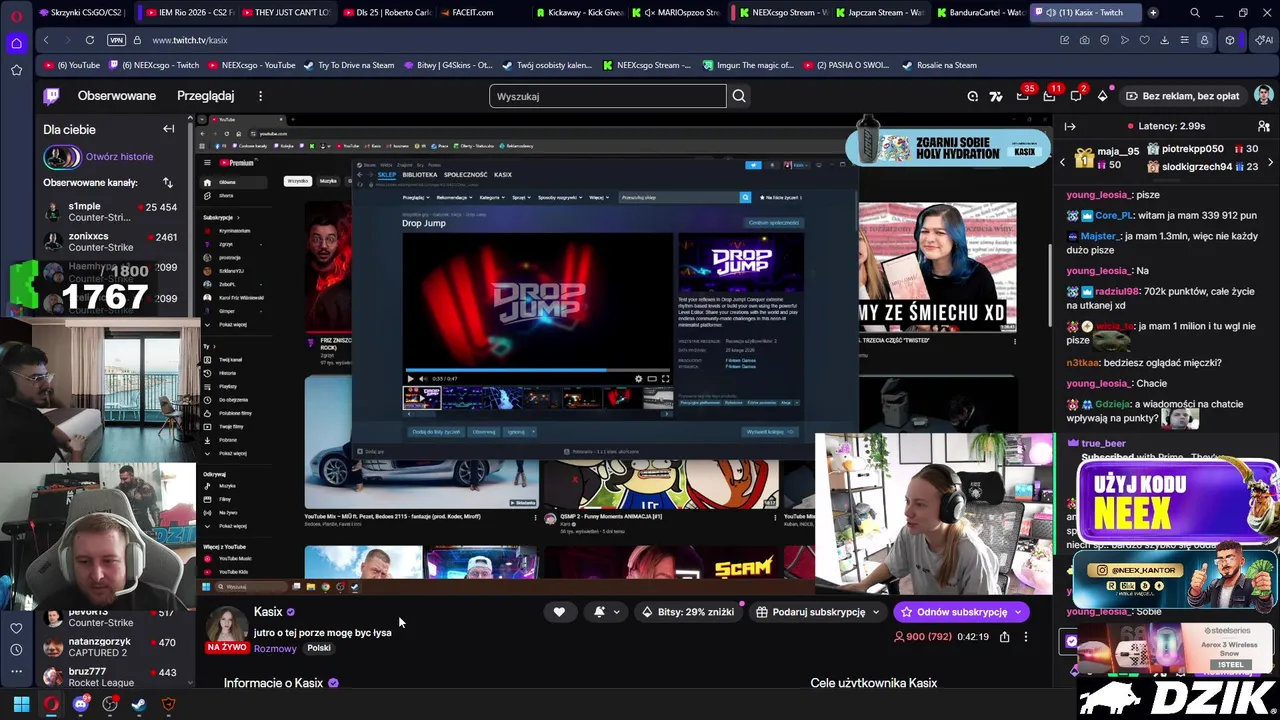This screenshot has height=720, width=1280.
Task: Collapse the followed channels sidebar arrow
Action: (x=168, y=129)
